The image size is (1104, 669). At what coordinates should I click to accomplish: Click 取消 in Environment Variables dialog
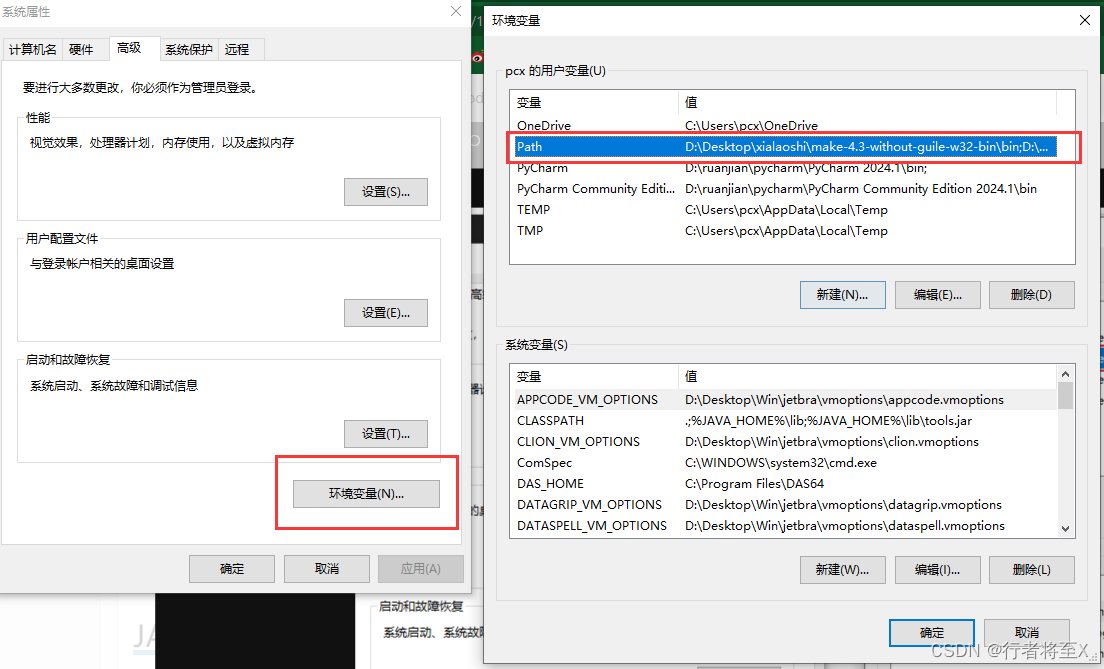pos(1027,632)
